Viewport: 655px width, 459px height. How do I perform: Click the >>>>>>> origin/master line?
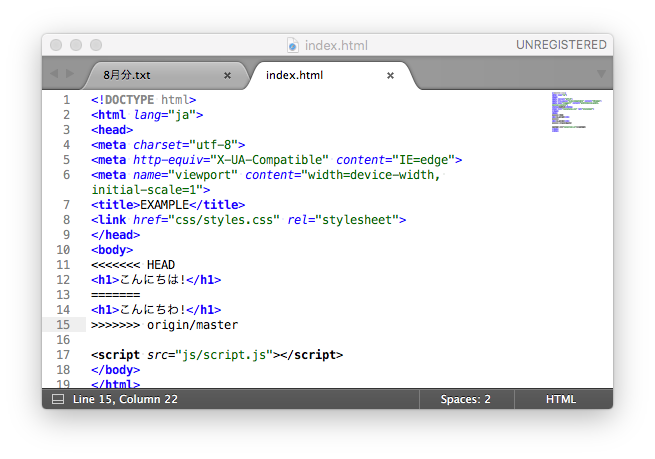[x=165, y=325]
